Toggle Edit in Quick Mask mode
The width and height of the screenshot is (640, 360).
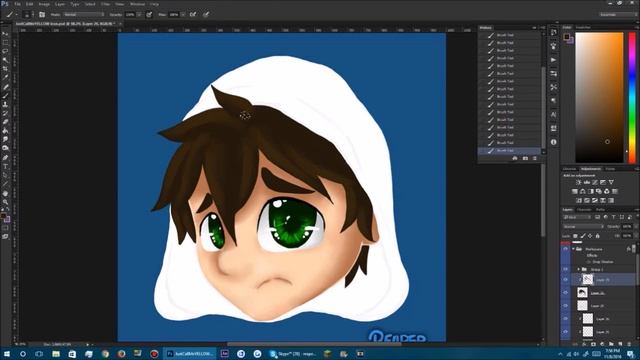click(5, 228)
